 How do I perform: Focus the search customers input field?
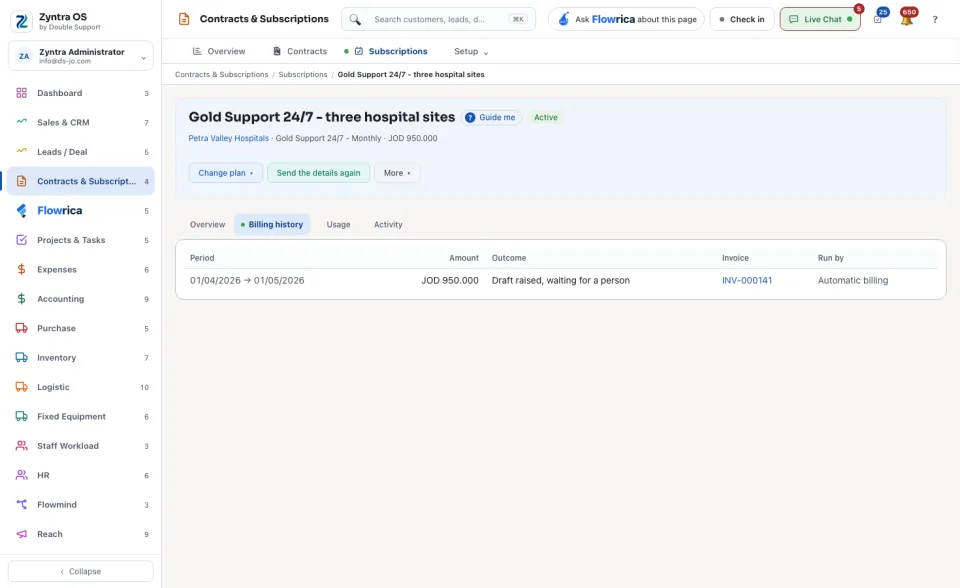pos(438,20)
